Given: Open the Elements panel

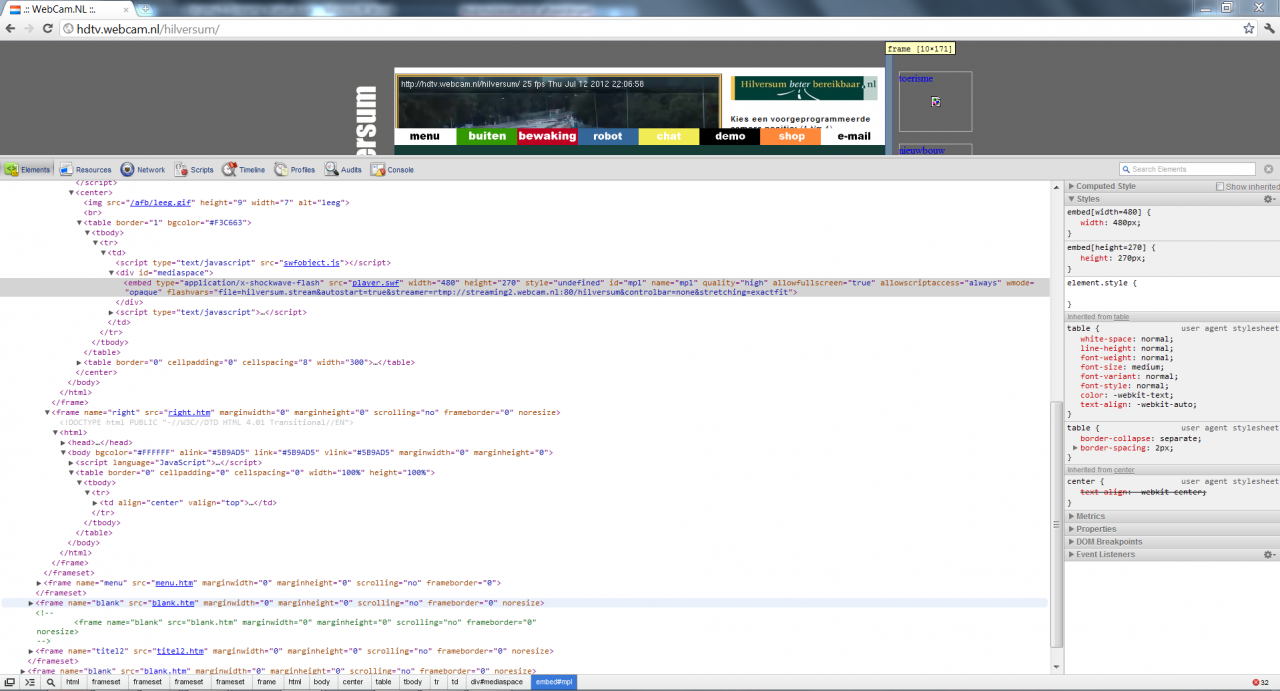Looking at the screenshot, I should click(28, 170).
